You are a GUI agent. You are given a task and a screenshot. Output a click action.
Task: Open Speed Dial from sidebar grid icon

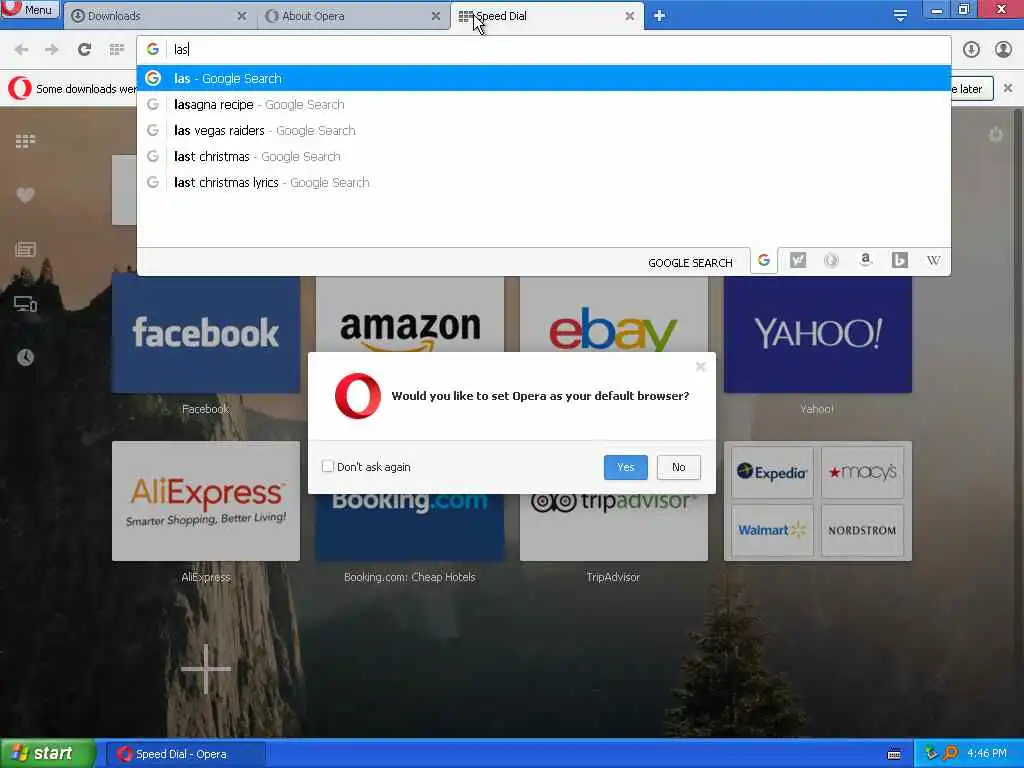coord(25,140)
